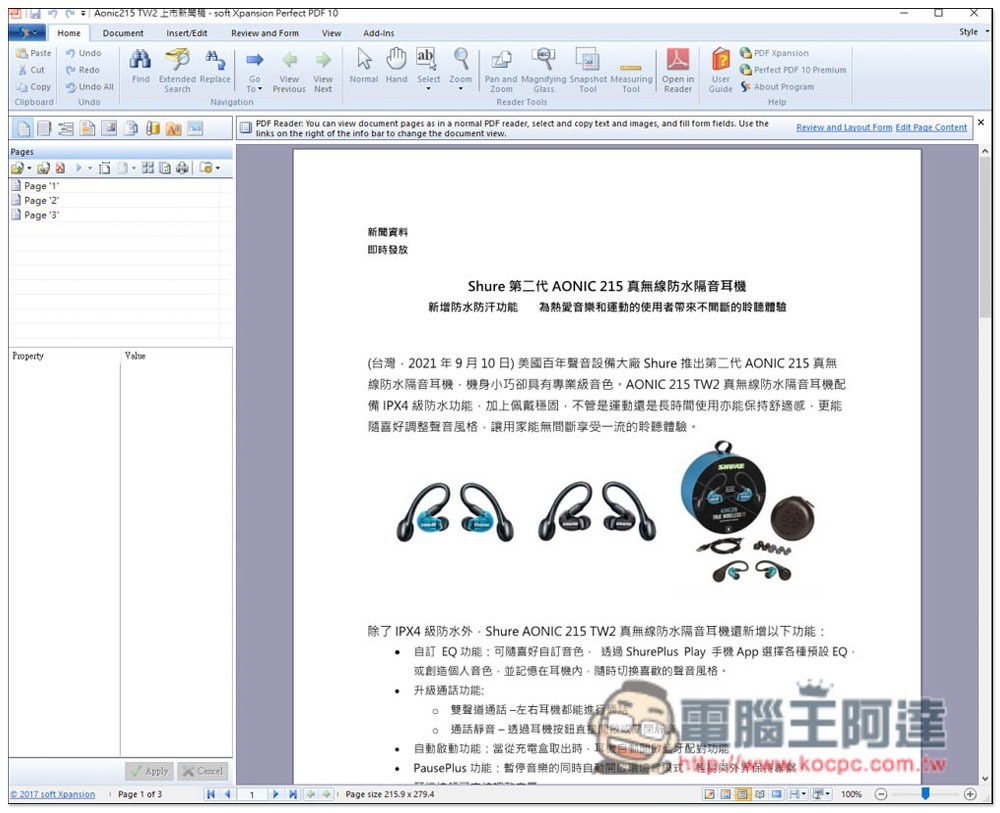Toggle highlighted page layout mode in status bar
1000x813 pixels.
coord(742,794)
